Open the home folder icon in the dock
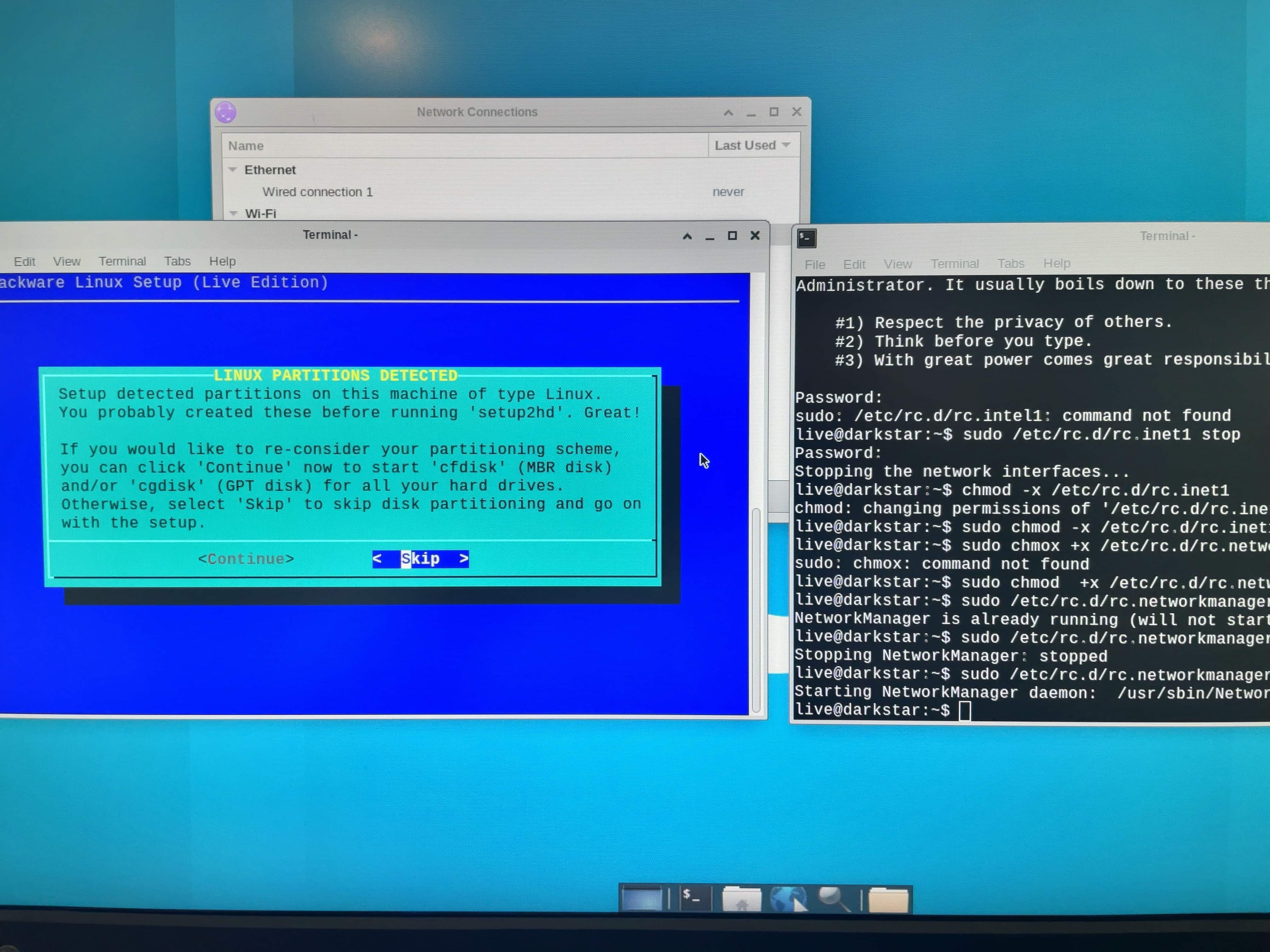The width and height of the screenshot is (1270, 952). (741, 898)
